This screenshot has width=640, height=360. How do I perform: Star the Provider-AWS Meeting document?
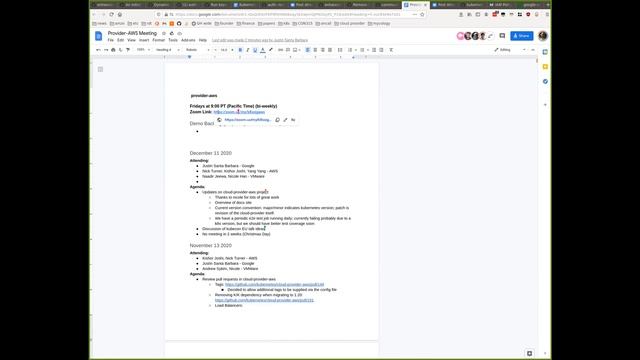(x=164, y=33)
